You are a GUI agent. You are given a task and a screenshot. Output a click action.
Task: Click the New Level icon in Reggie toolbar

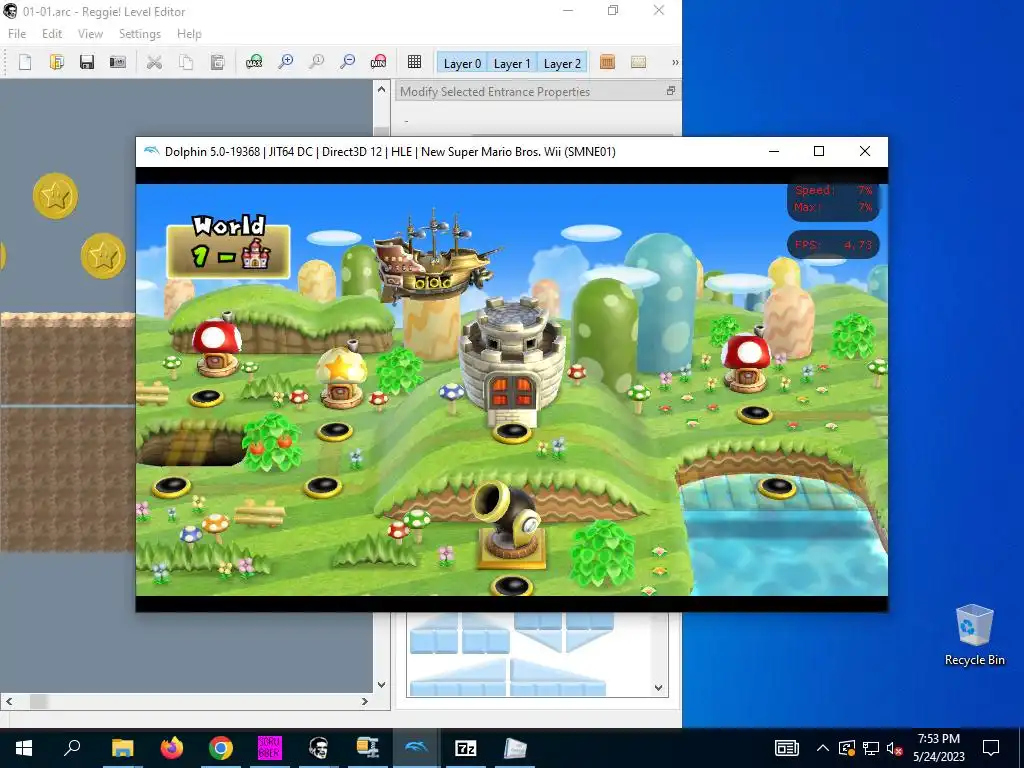pos(25,62)
